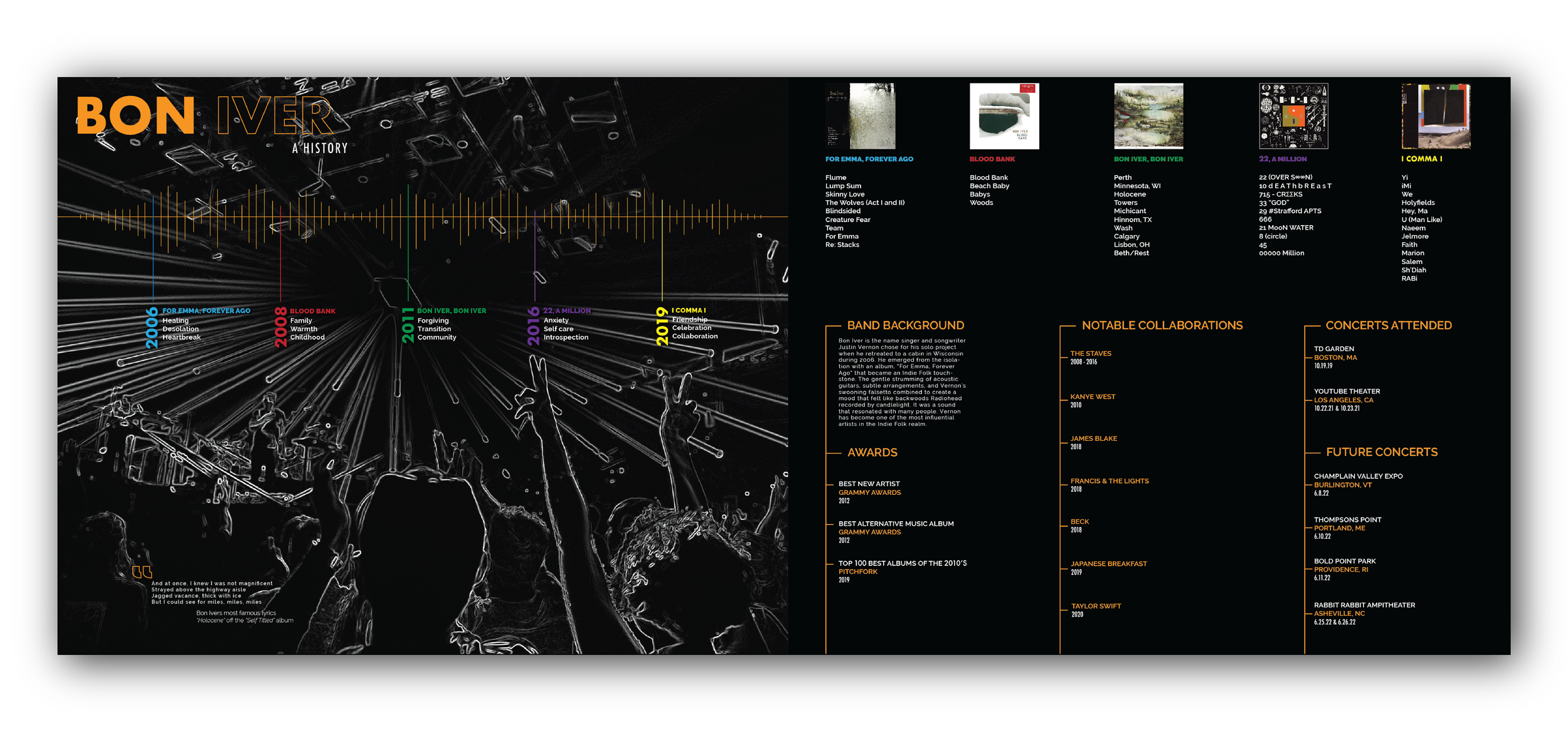Viewport: 1568px width, 732px height.
Task: Click the BOSTON, MA location label
Action: pyautogui.click(x=1335, y=358)
